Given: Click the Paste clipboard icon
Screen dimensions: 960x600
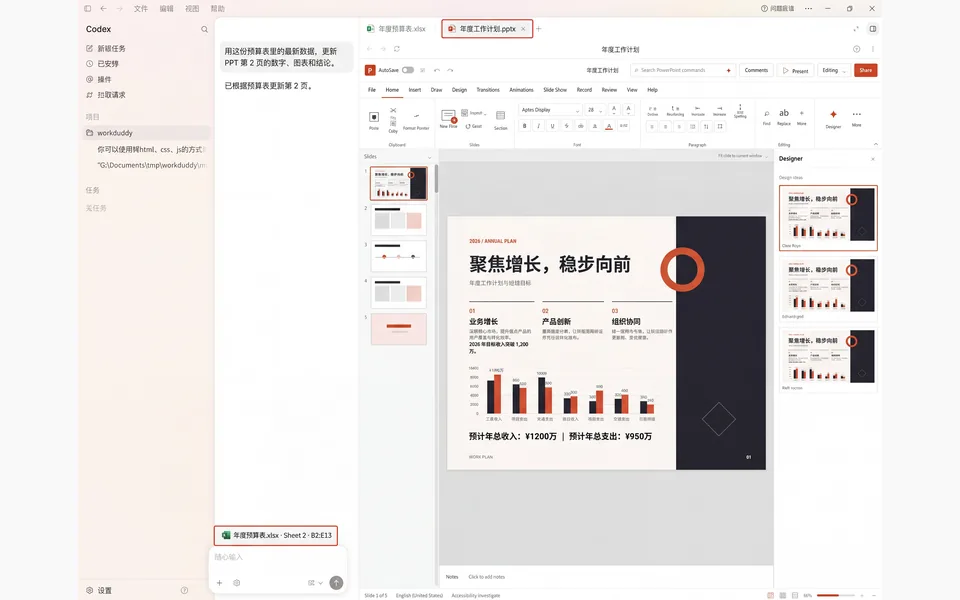Looking at the screenshot, I should point(374,119).
